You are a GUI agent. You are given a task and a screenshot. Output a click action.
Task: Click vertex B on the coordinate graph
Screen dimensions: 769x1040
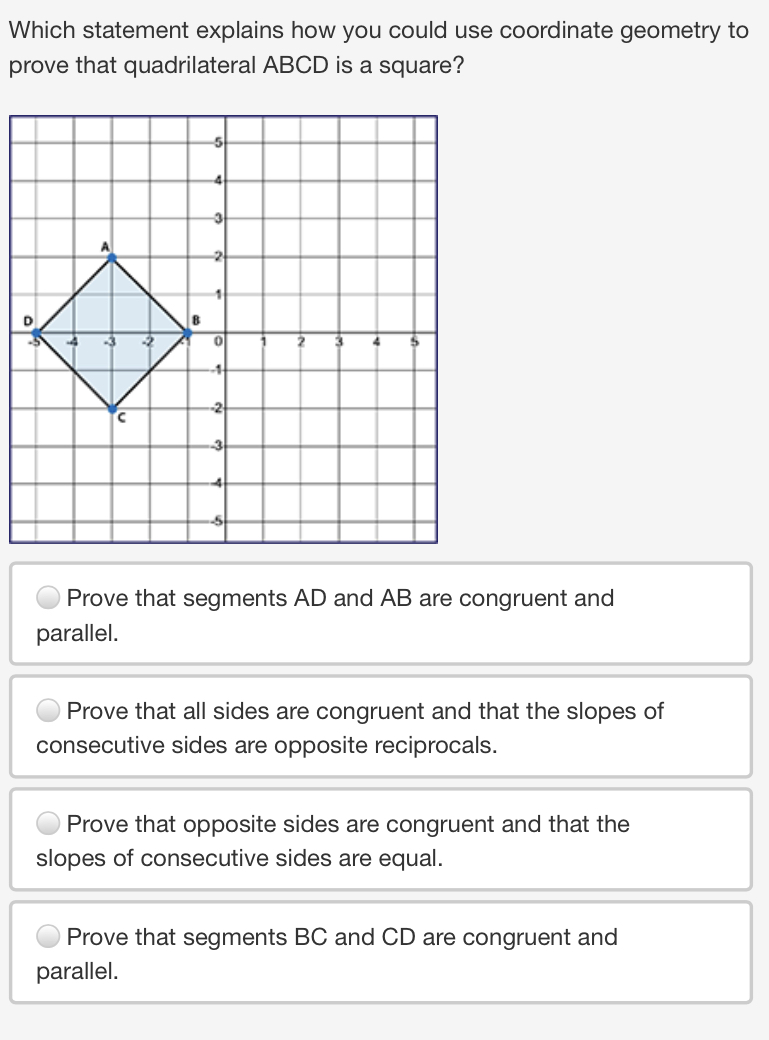point(186,332)
